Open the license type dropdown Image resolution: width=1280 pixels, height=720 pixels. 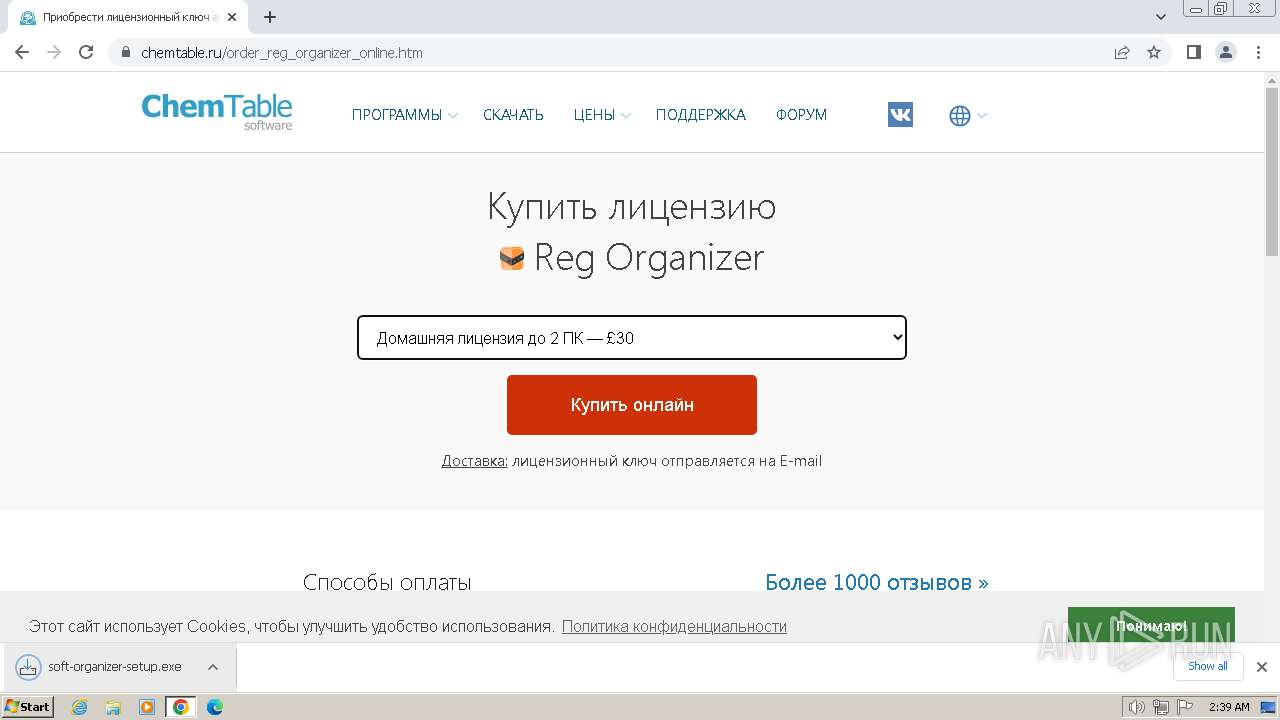[632, 338]
